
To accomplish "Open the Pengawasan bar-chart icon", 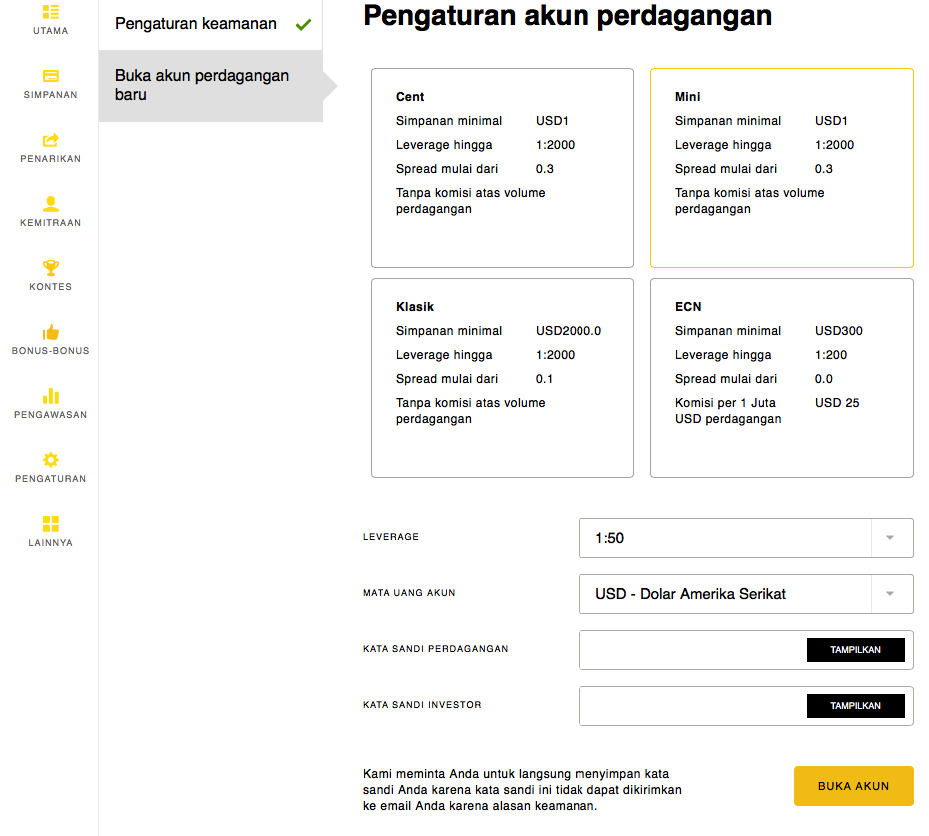I will pos(51,396).
